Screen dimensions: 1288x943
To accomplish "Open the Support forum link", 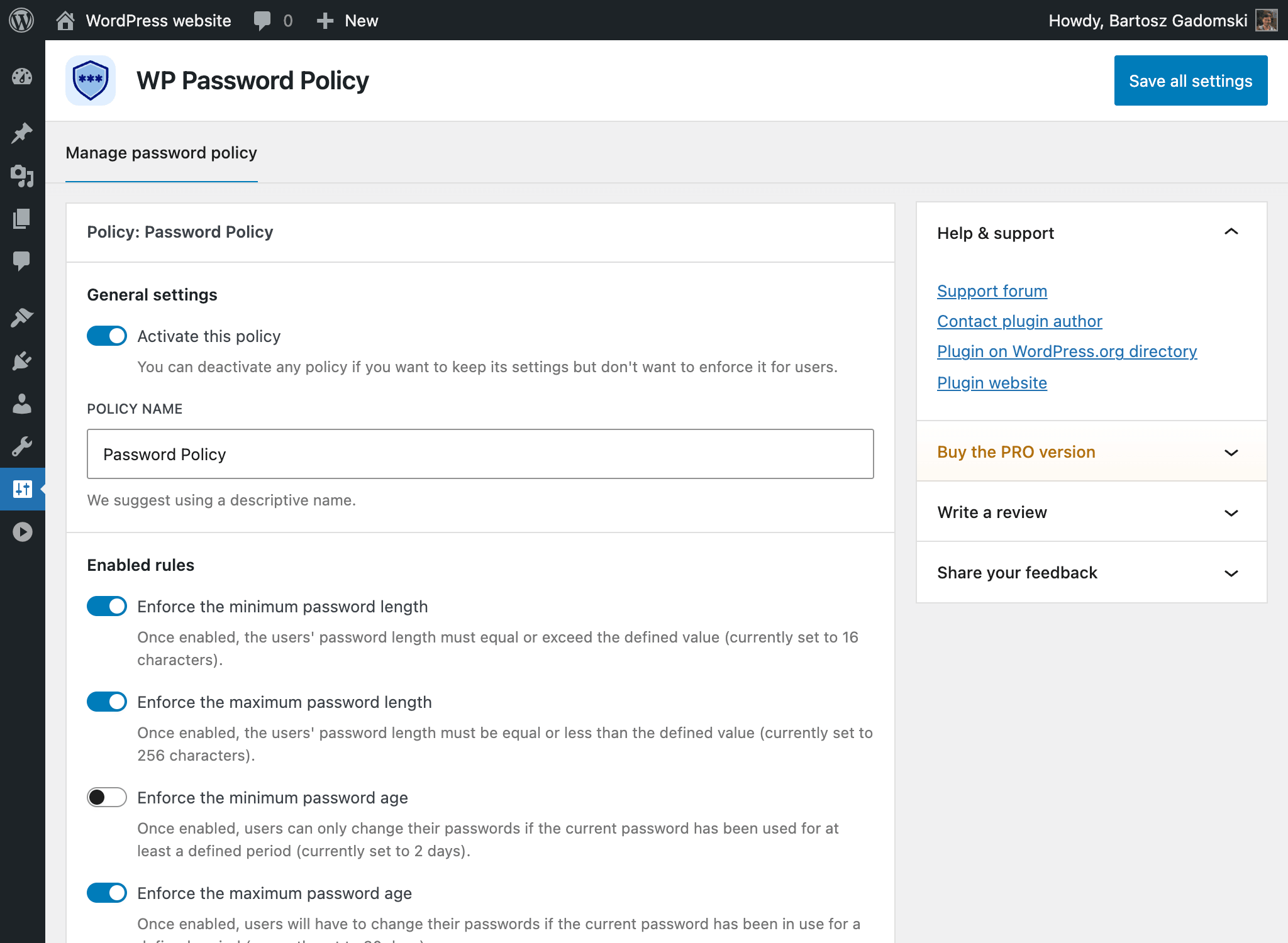I will point(991,291).
